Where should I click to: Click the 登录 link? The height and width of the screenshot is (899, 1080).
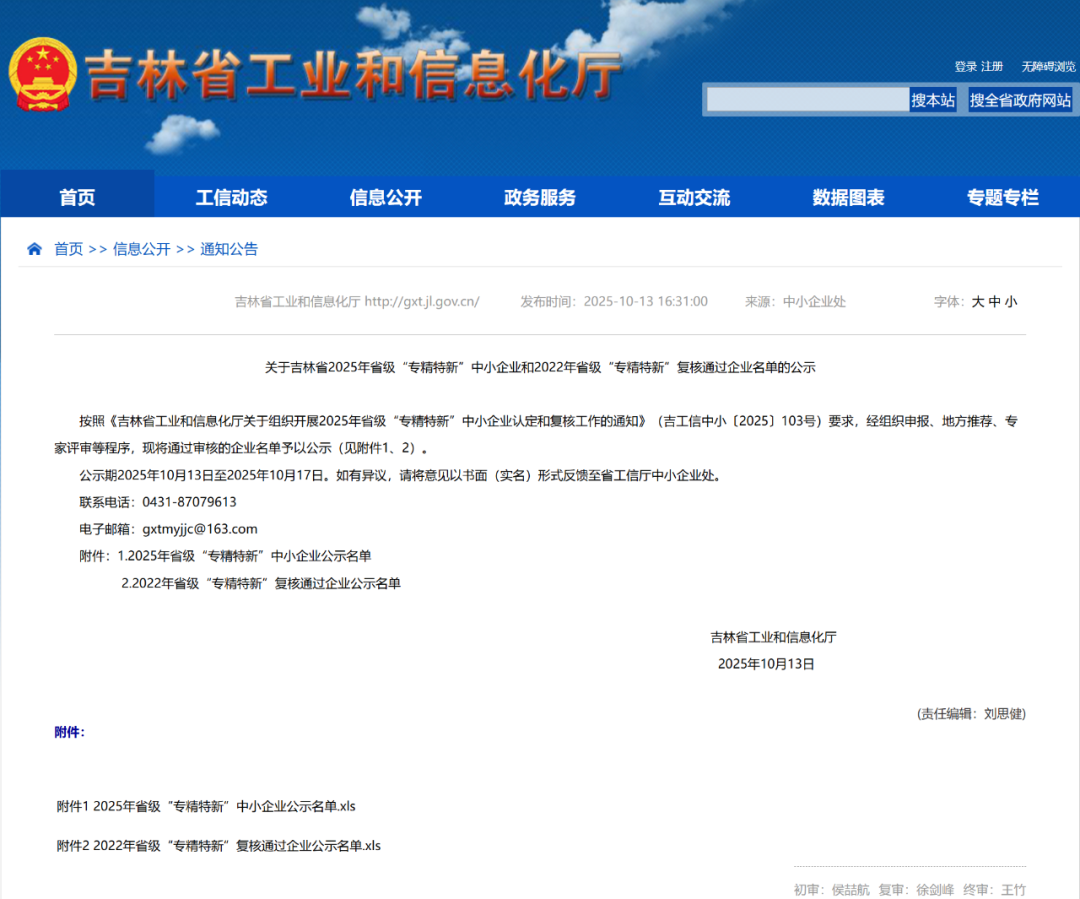point(965,67)
